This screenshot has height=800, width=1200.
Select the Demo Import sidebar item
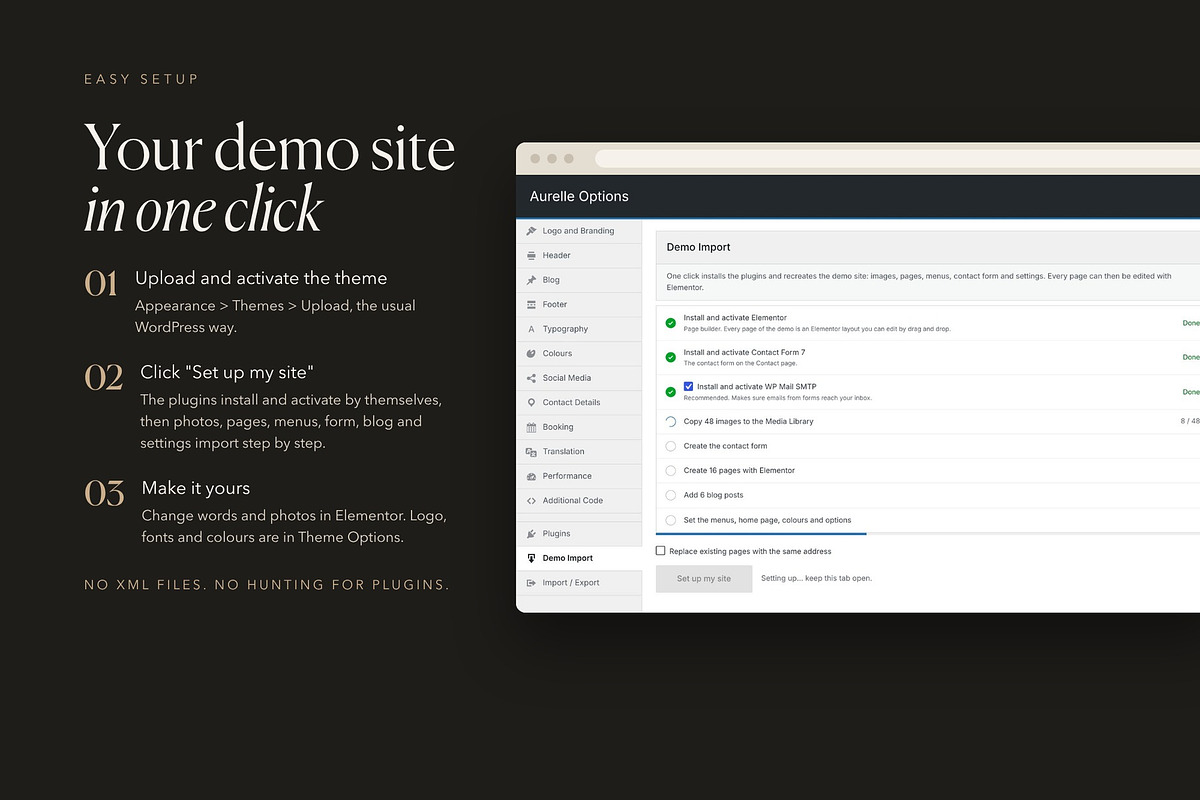pos(579,558)
